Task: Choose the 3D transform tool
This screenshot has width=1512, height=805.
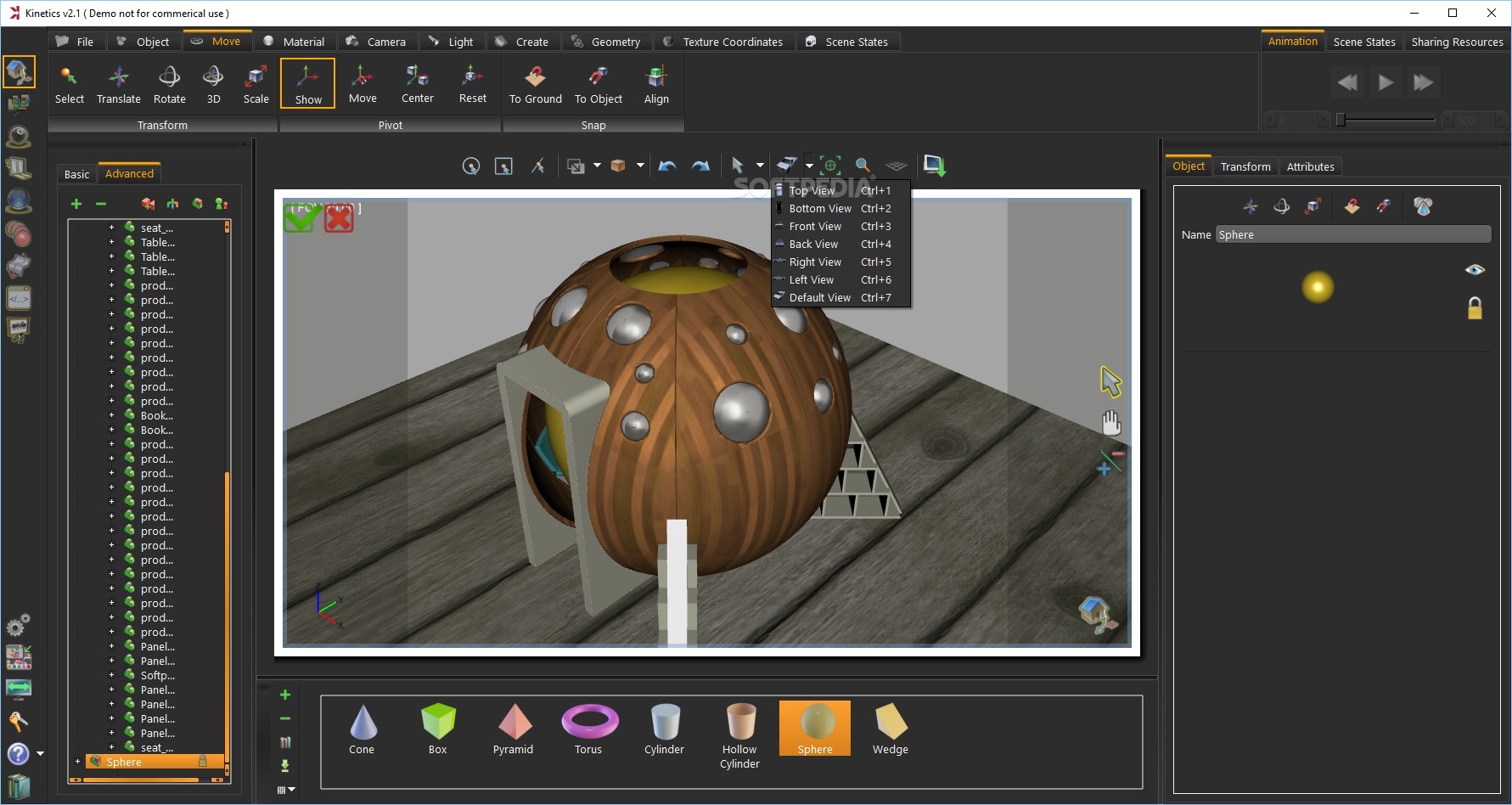Action: pos(213,85)
